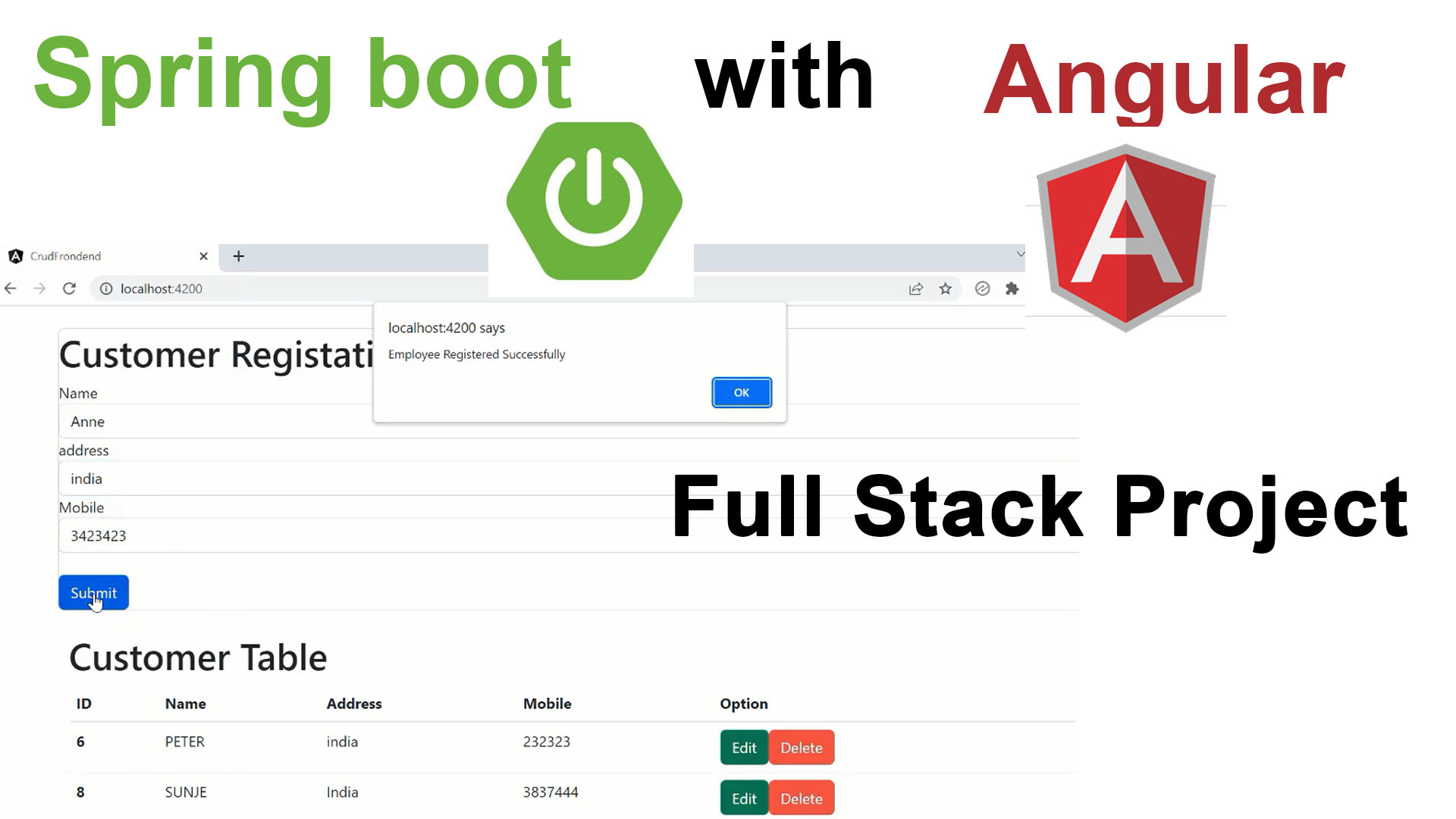
Task: Click the browser forward navigation arrow
Action: tap(37, 289)
